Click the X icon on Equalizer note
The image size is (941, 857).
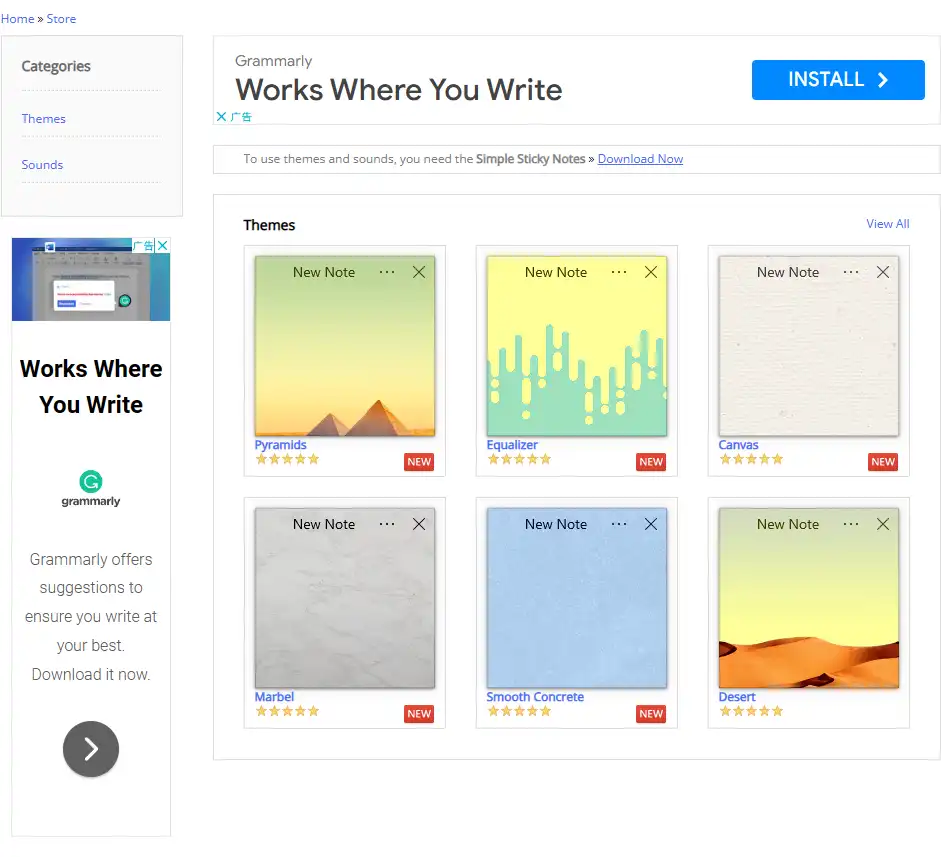point(651,272)
